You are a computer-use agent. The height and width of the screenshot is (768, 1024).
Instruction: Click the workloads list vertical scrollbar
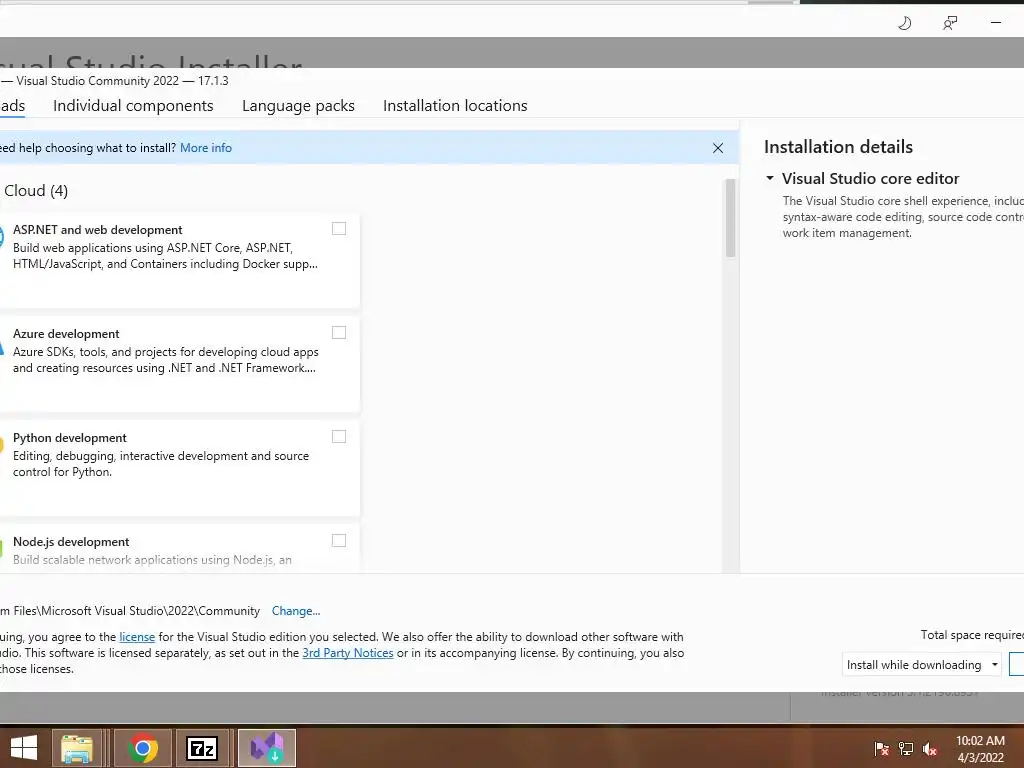tap(730, 218)
